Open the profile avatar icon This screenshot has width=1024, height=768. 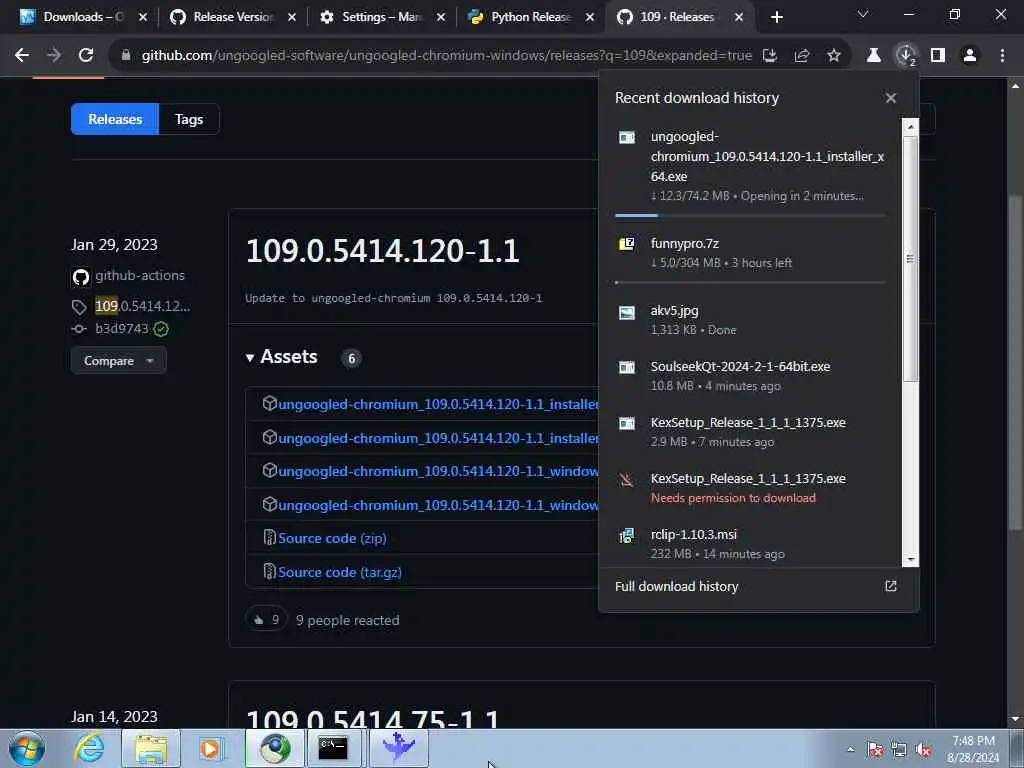tap(970, 56)
